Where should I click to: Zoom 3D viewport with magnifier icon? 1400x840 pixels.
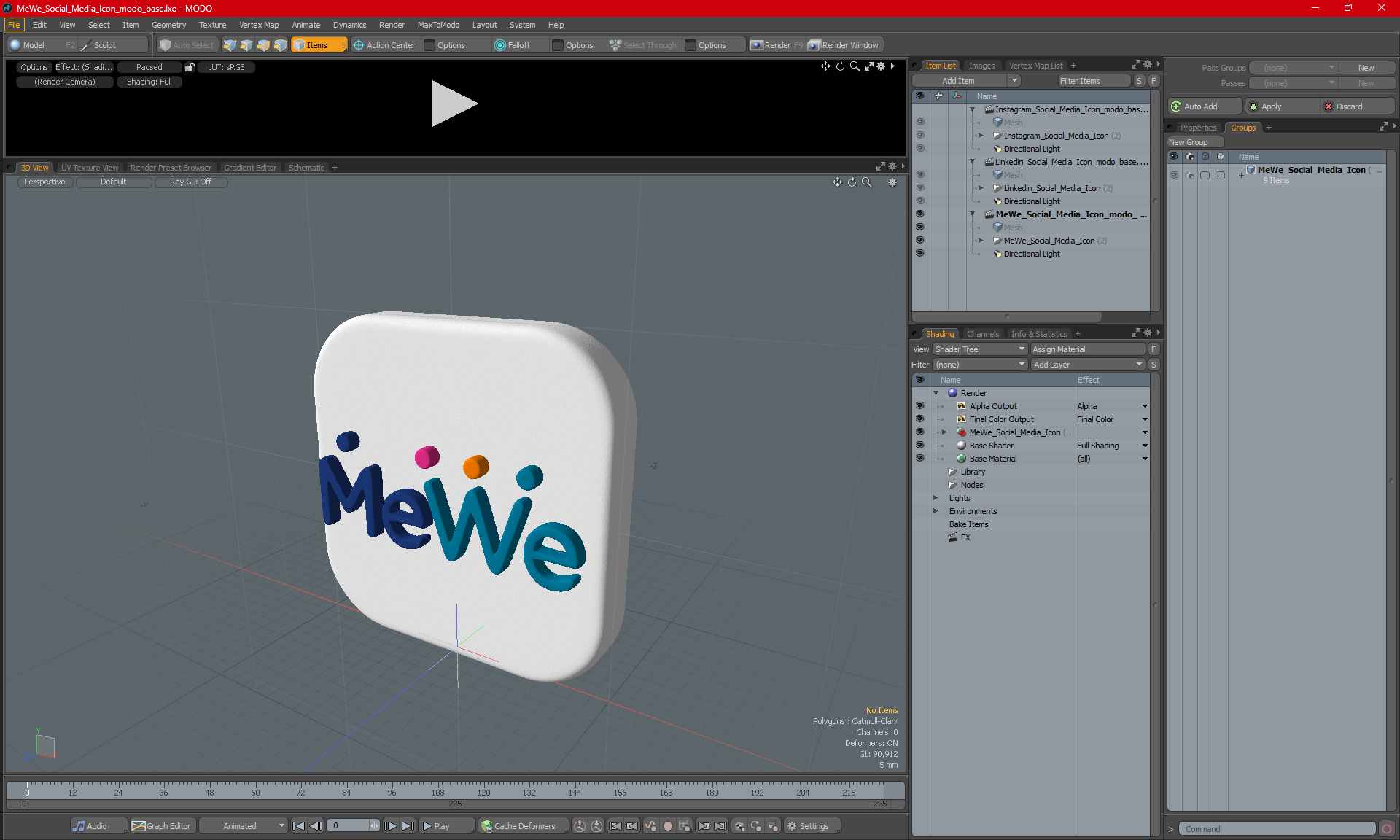tap(866, 182)
